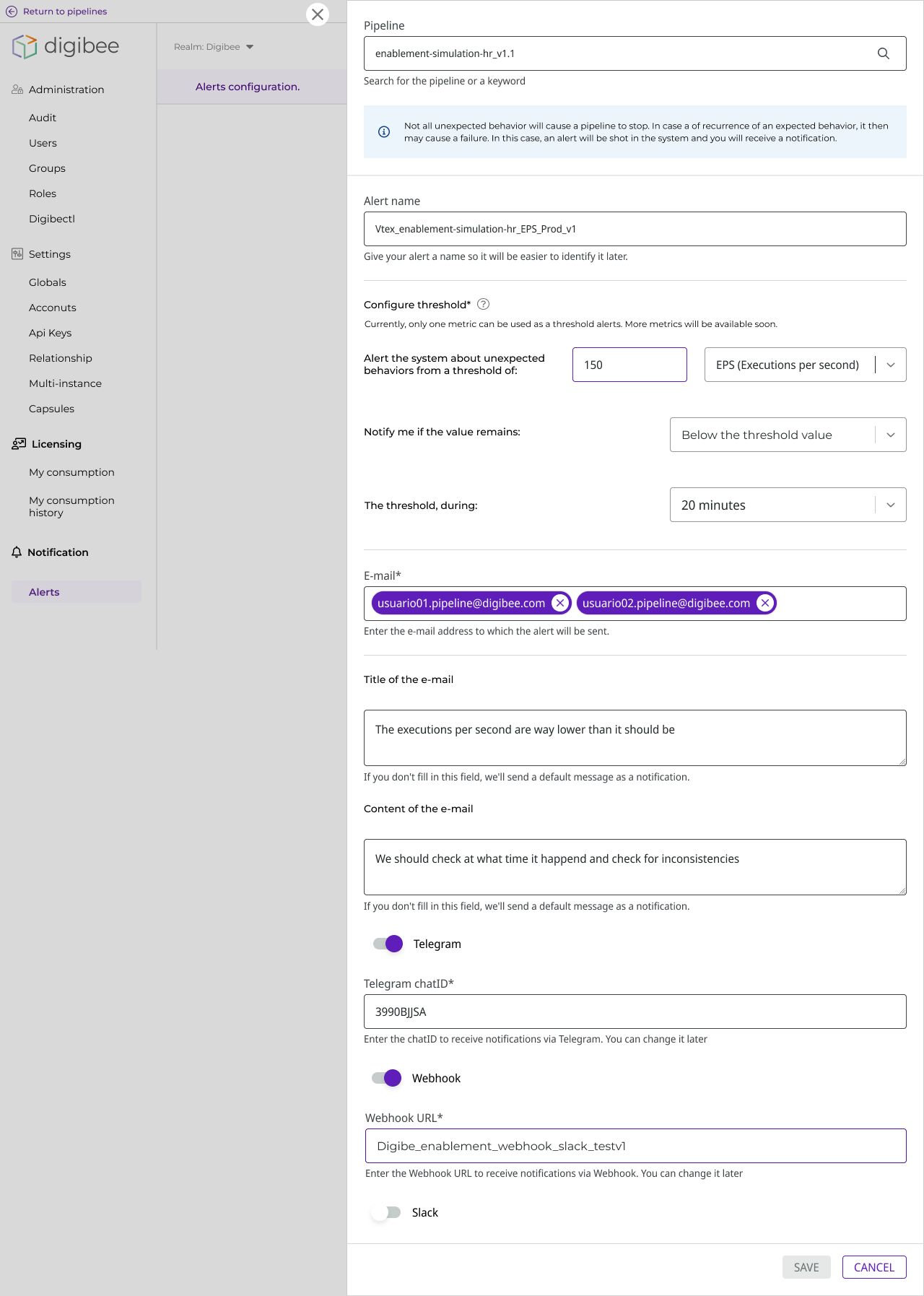924x1296 pixels.
Task: Open Multi-instance in the sidebar
Action: pyautogui.click(x=65, y=383)
